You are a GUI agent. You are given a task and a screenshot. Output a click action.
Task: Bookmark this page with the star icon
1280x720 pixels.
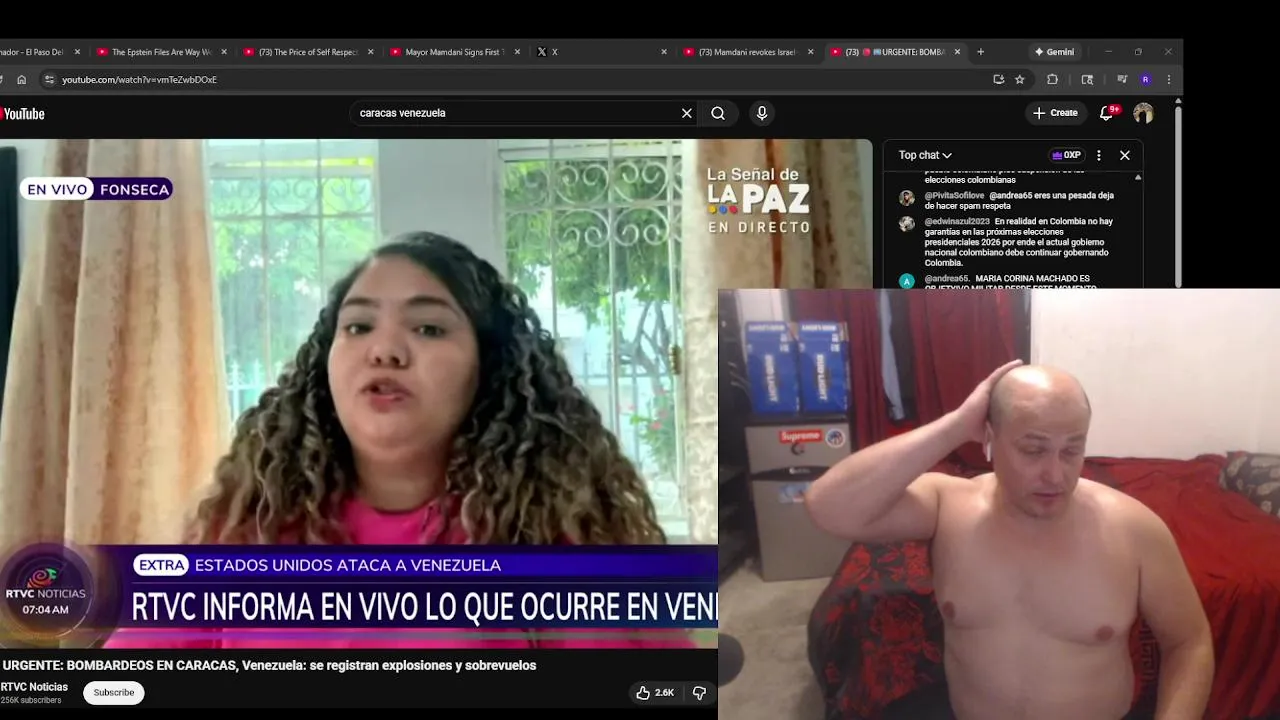tap(1020, 79)
